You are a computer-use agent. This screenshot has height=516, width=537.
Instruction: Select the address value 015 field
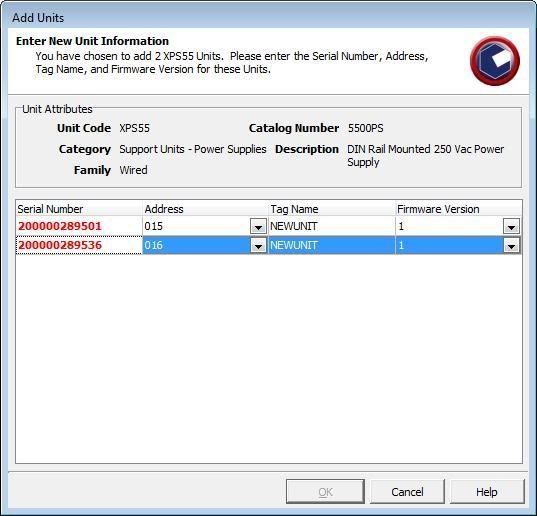pos(197,226)
